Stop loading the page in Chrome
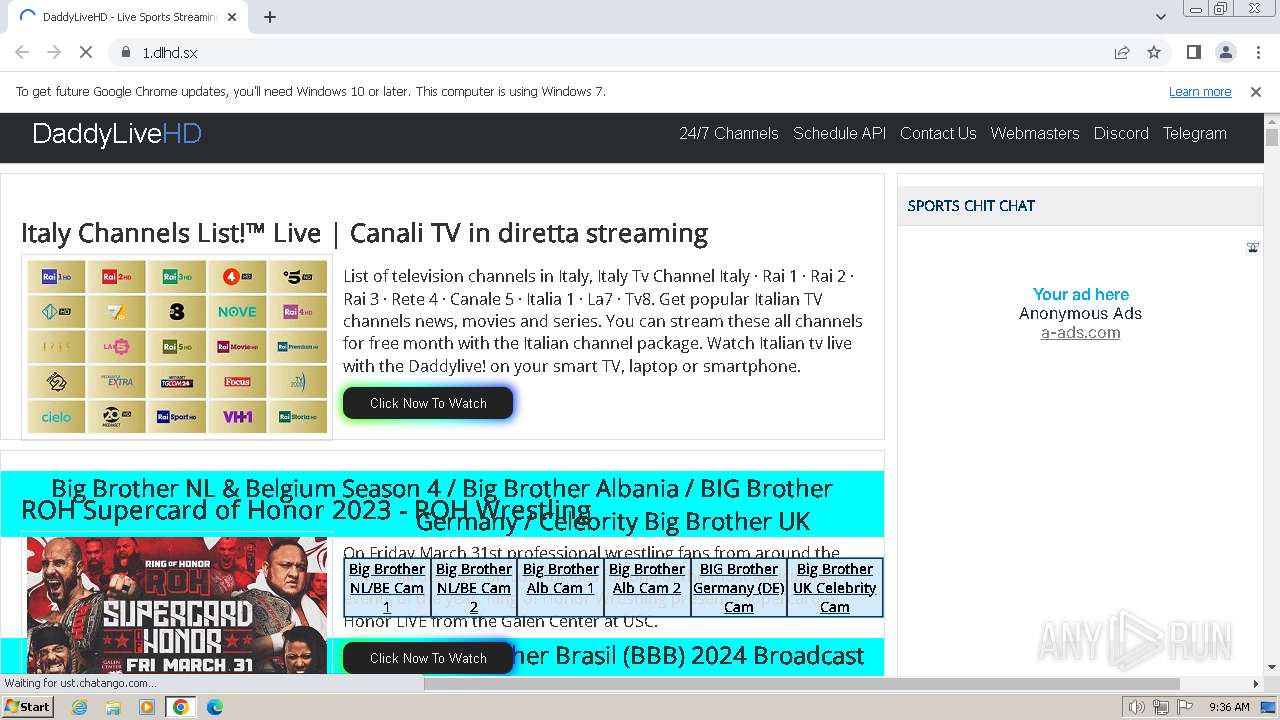The image size is (1280, 720). click(86, 52)
